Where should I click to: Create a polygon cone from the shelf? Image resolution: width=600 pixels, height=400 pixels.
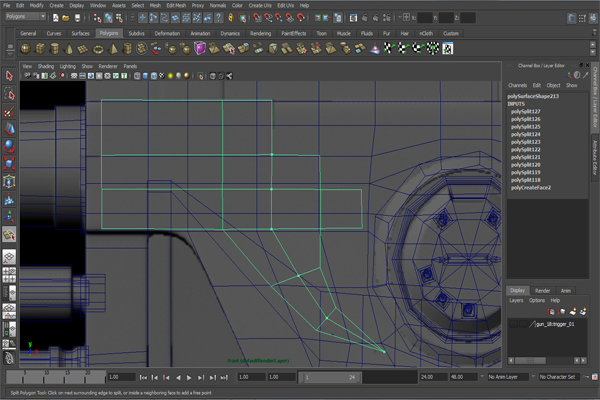[69, 49]
